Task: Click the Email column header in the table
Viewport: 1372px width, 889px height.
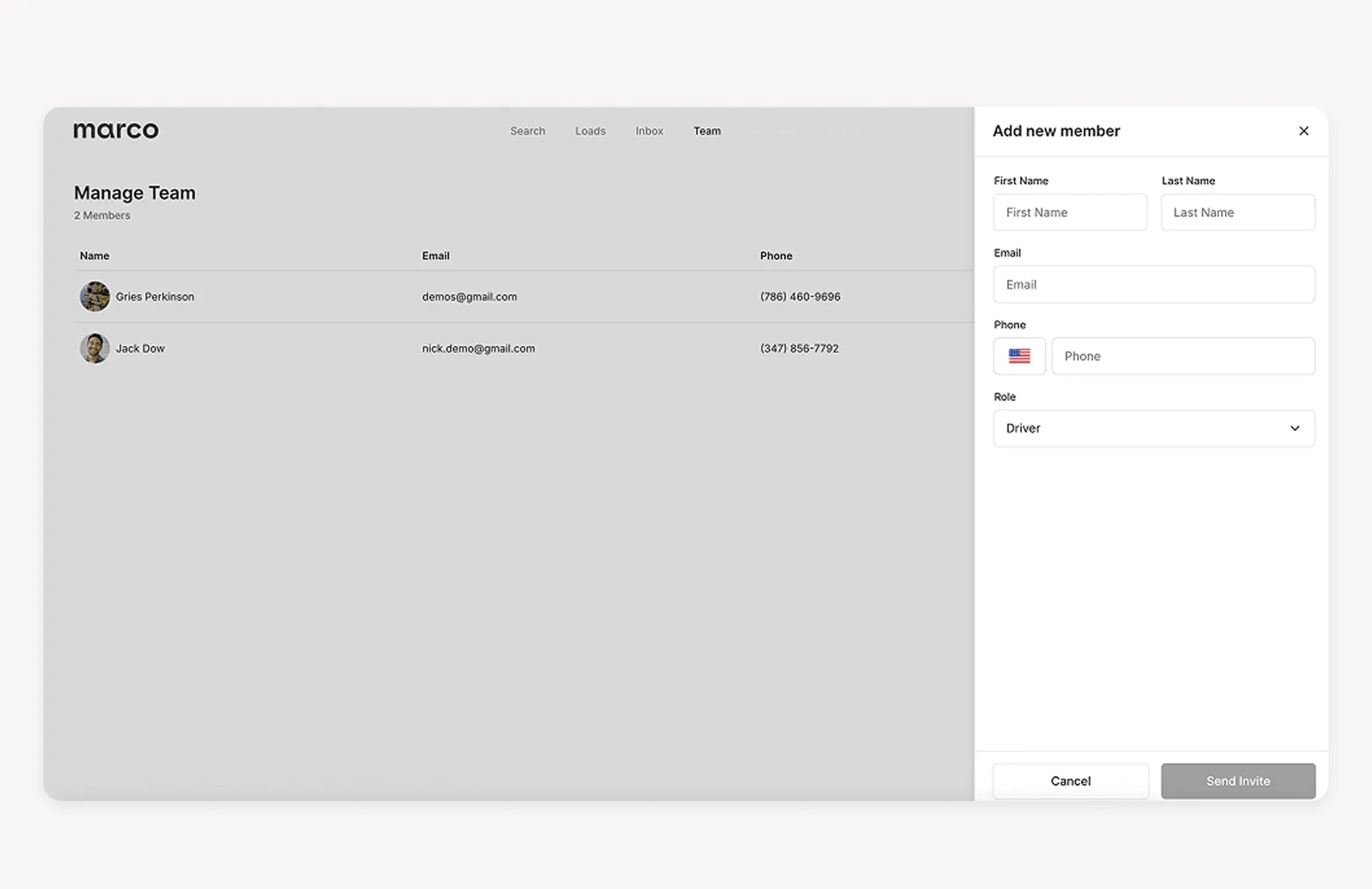Action: pos(435,256)
